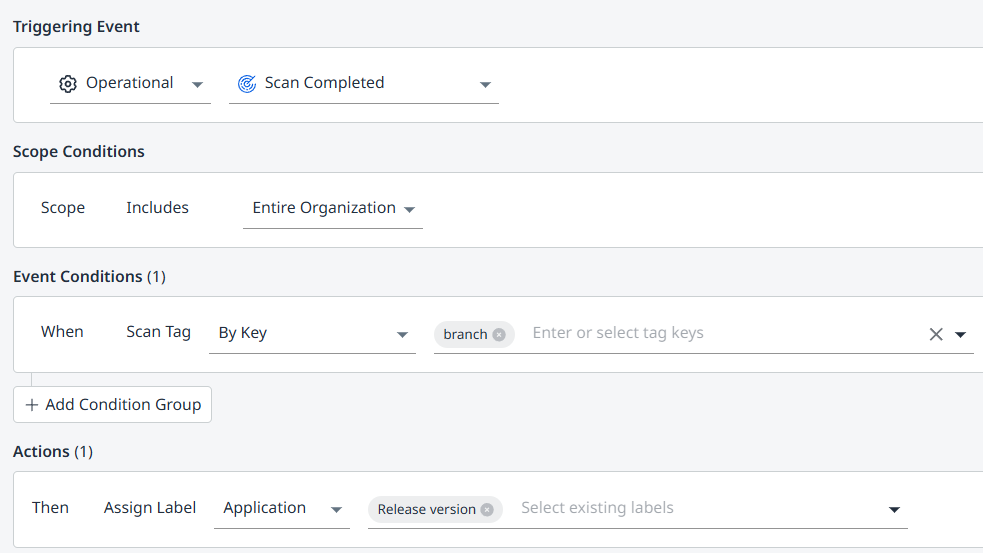The image size is (983, 553).
Task: Click the Scan Tag condition label
Action: pyautogui.click(x=158, y=332)
